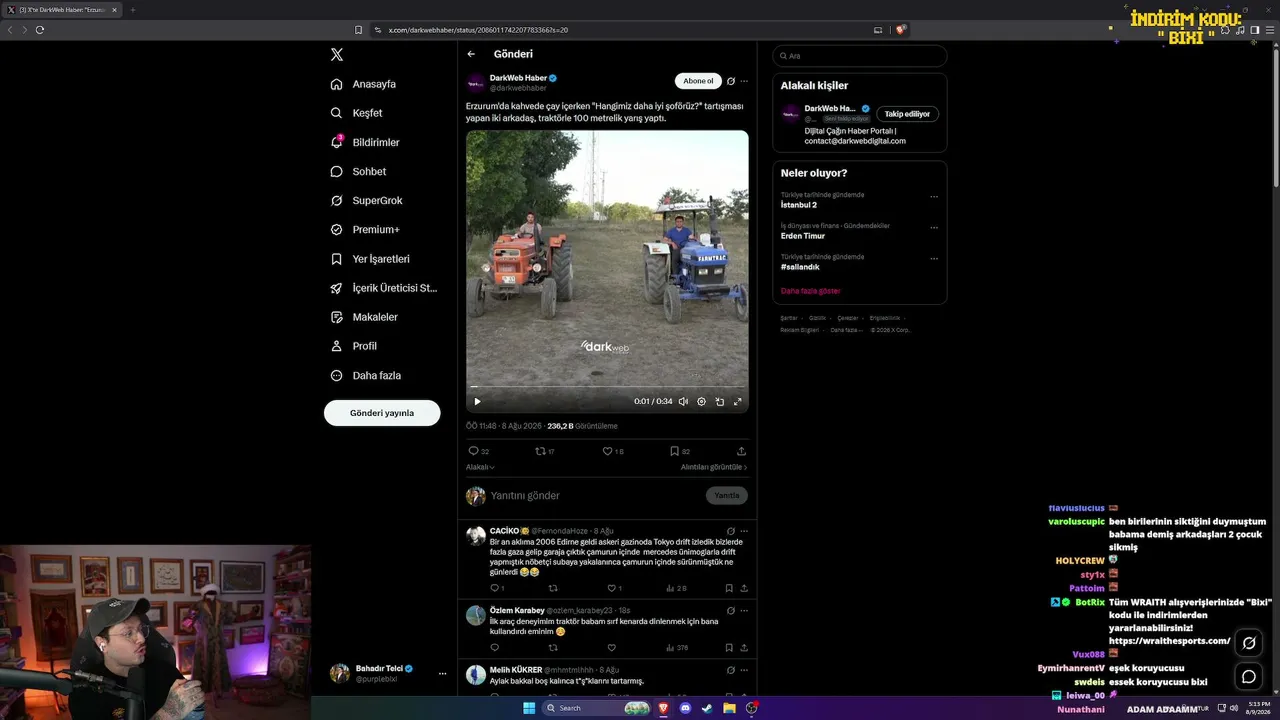1280x720 pixels.
Task: Share the main post
Action: (741, 451)
